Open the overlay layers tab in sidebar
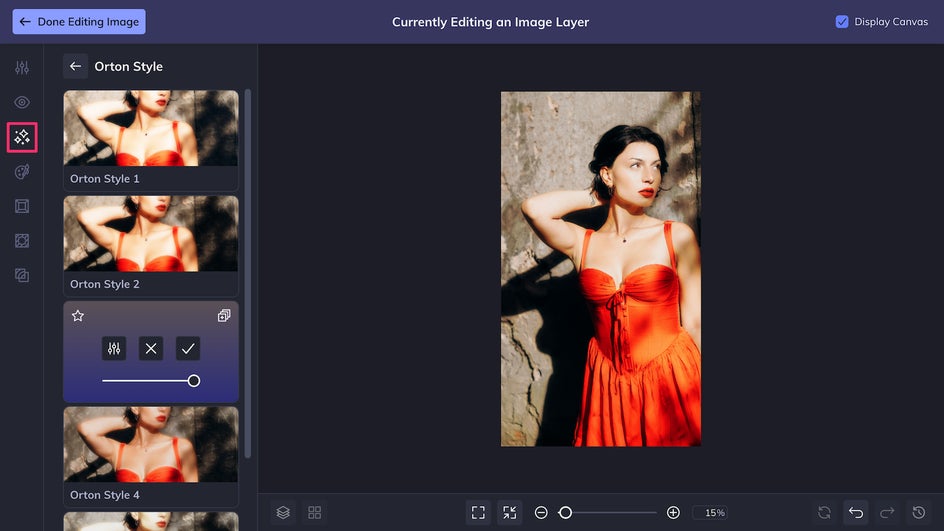 click(x=22, y=276)
